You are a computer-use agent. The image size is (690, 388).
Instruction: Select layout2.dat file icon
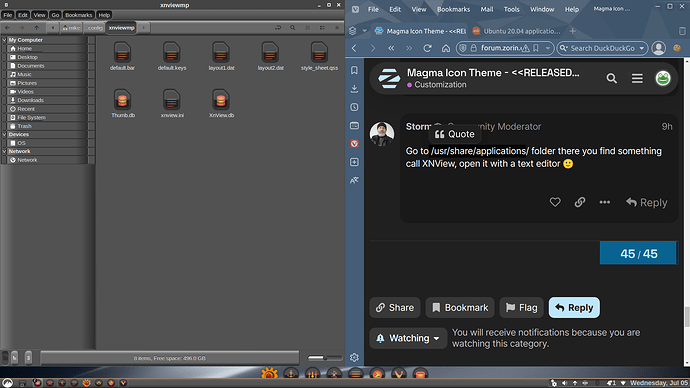tap(270, 52)
